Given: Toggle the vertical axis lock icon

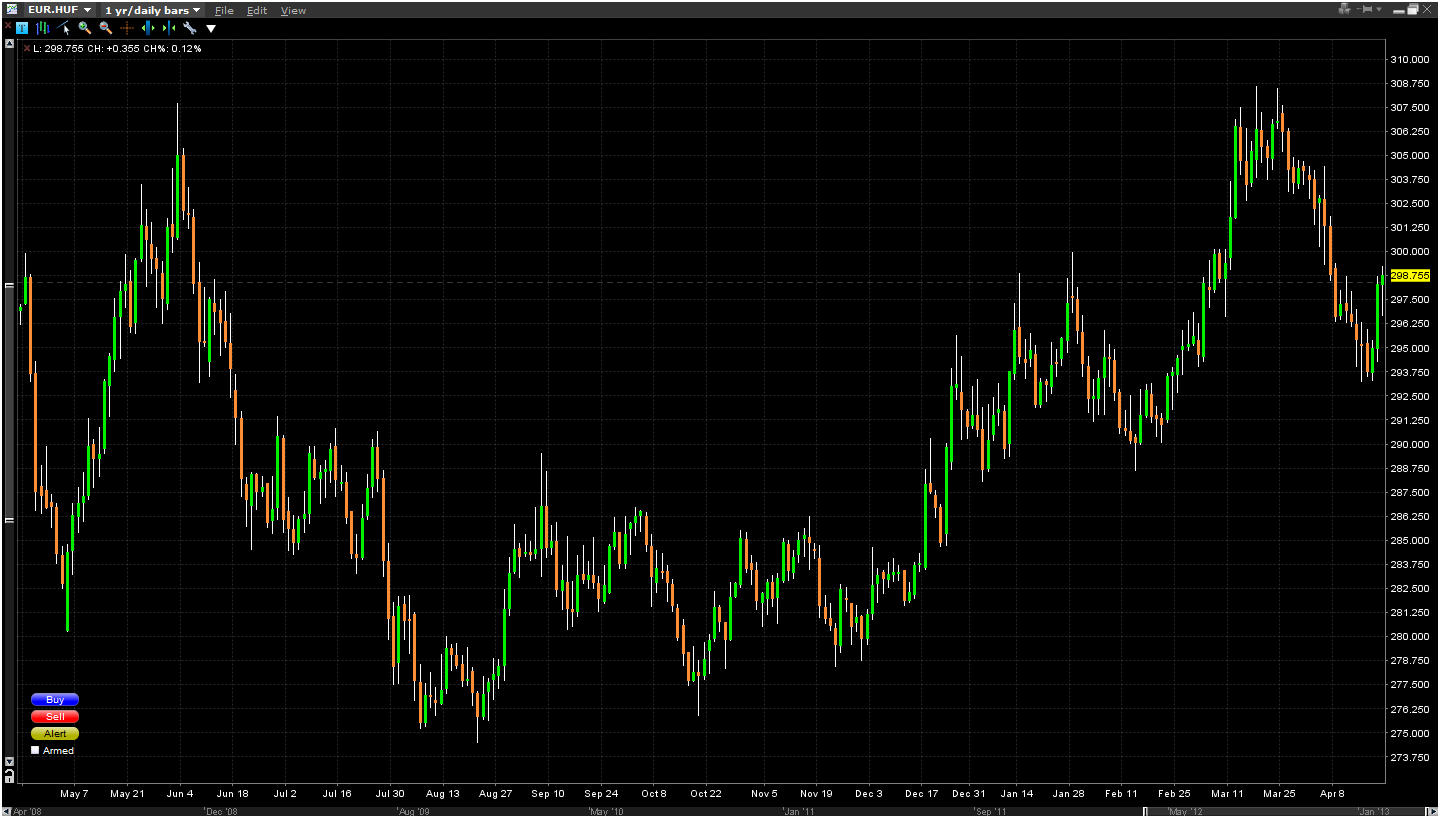Looking at the screenshot, I should 9,775.
